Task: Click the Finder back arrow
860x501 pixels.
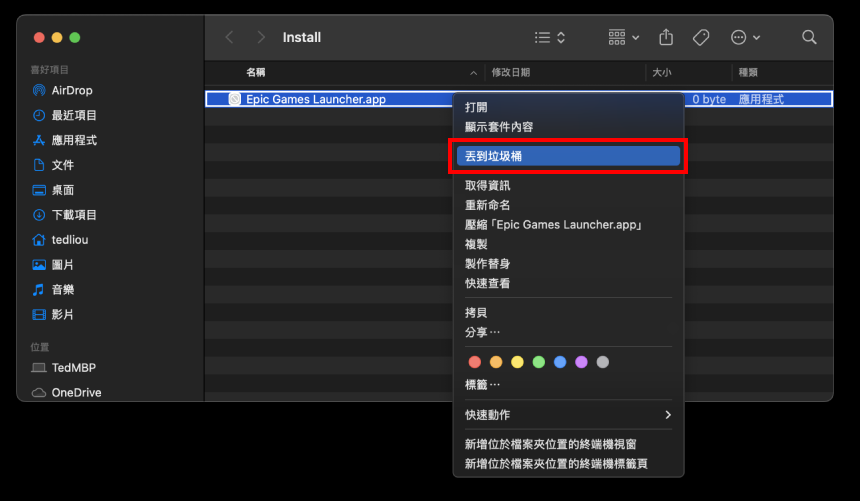Action: [229, 37]
